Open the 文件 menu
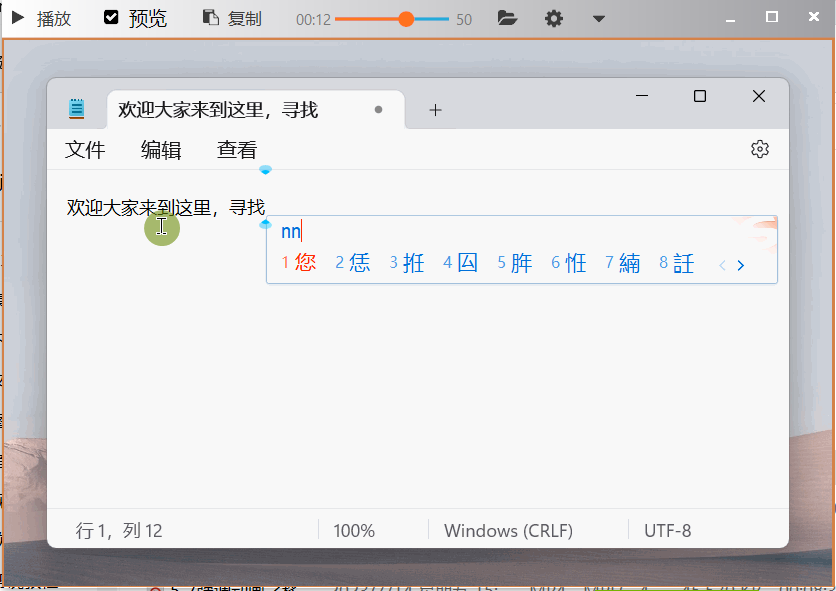Viewport: 836px width, 591px height. pyautogui.click(x=85, y=150)
